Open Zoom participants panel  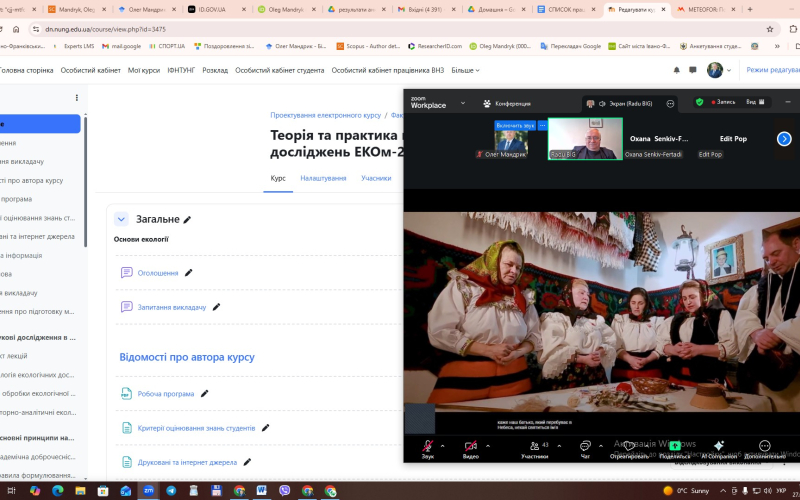point(533,446)
